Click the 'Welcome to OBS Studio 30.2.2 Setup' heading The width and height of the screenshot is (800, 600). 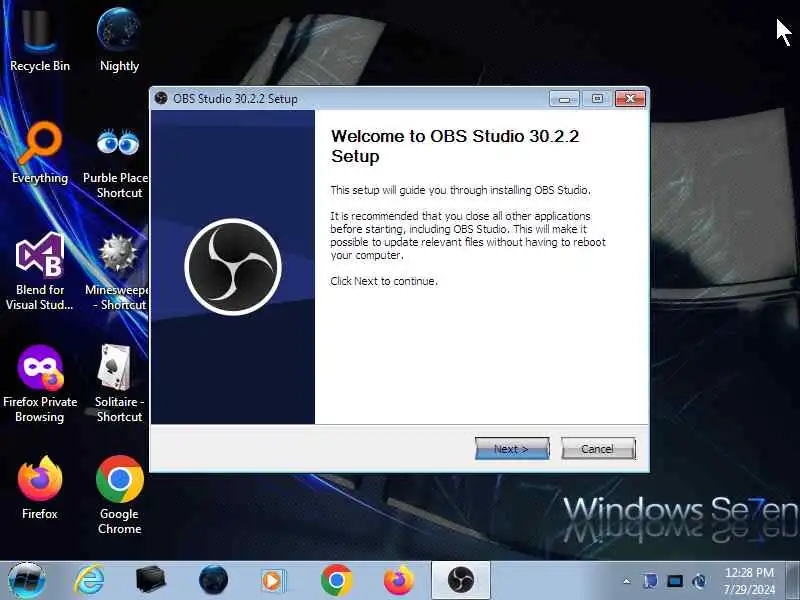point(455,146)
